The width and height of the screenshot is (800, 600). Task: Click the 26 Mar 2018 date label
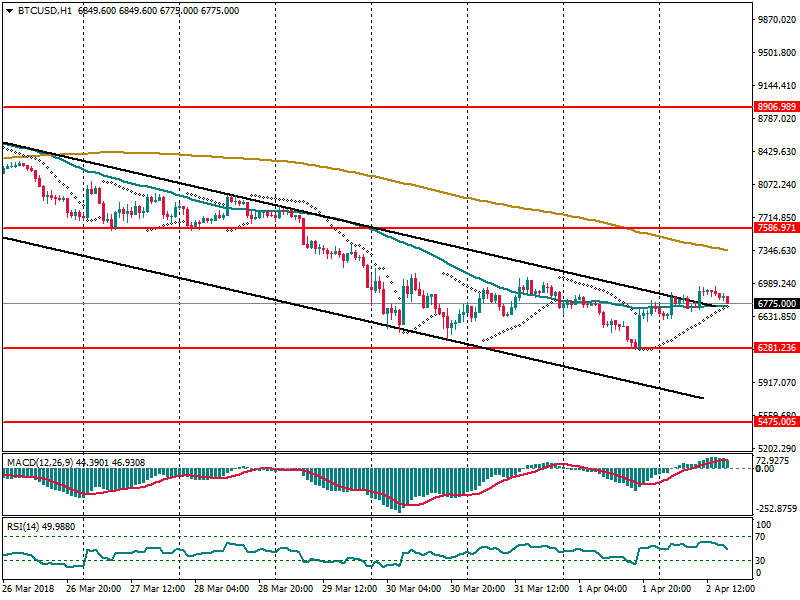(30, 591)
